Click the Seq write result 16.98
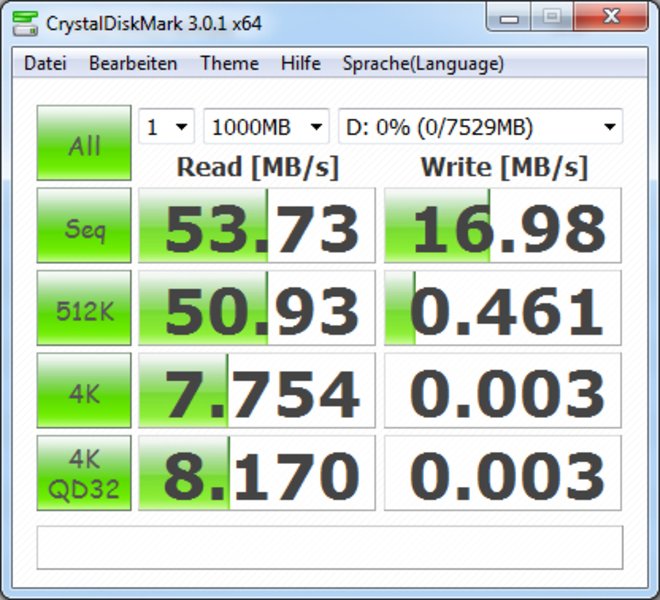660x600 pixels. (503, 225)
